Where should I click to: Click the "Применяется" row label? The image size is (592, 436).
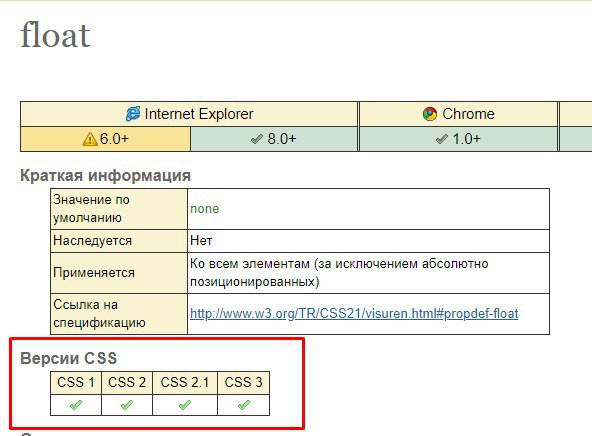94,273
